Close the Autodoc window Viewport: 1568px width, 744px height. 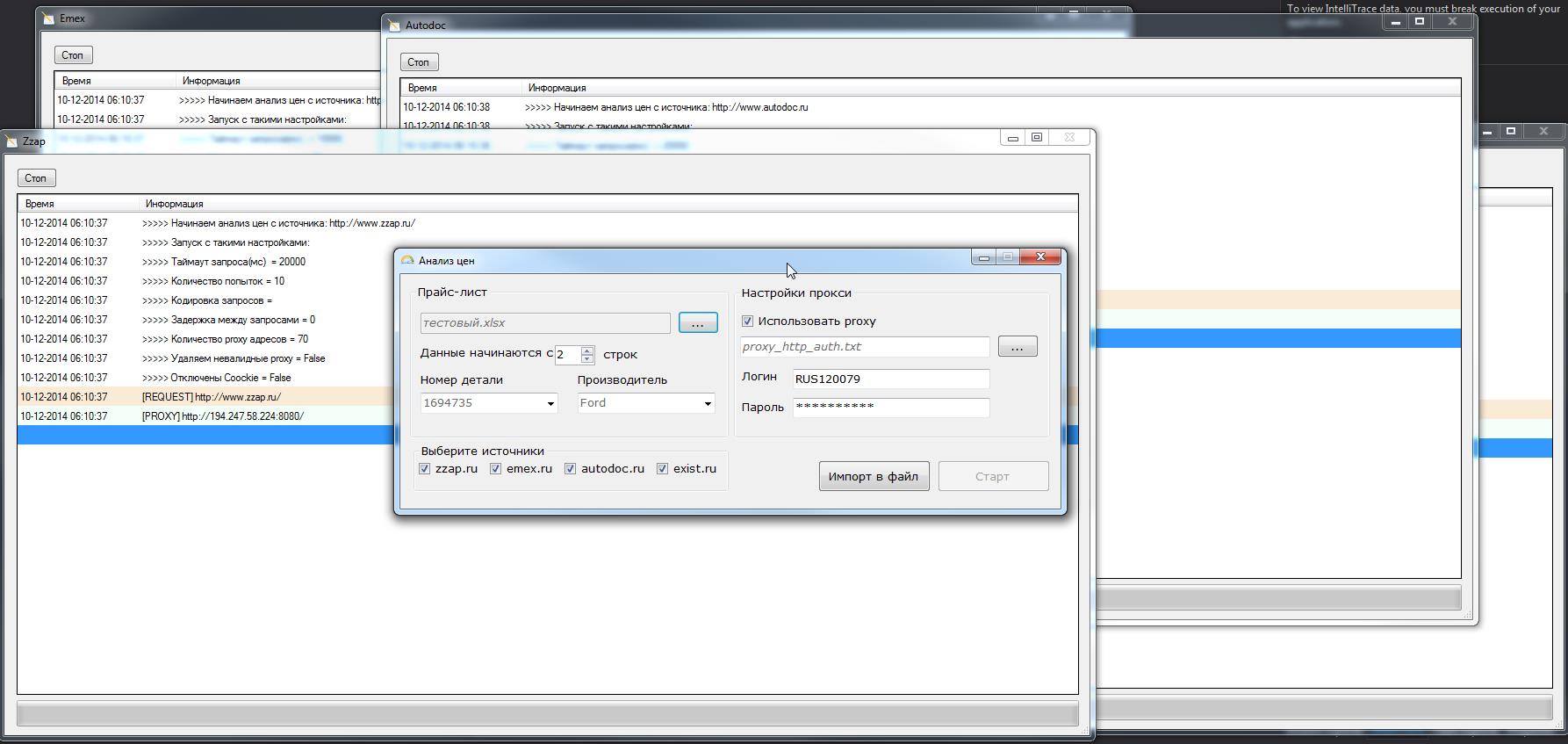coord(1452,22)
